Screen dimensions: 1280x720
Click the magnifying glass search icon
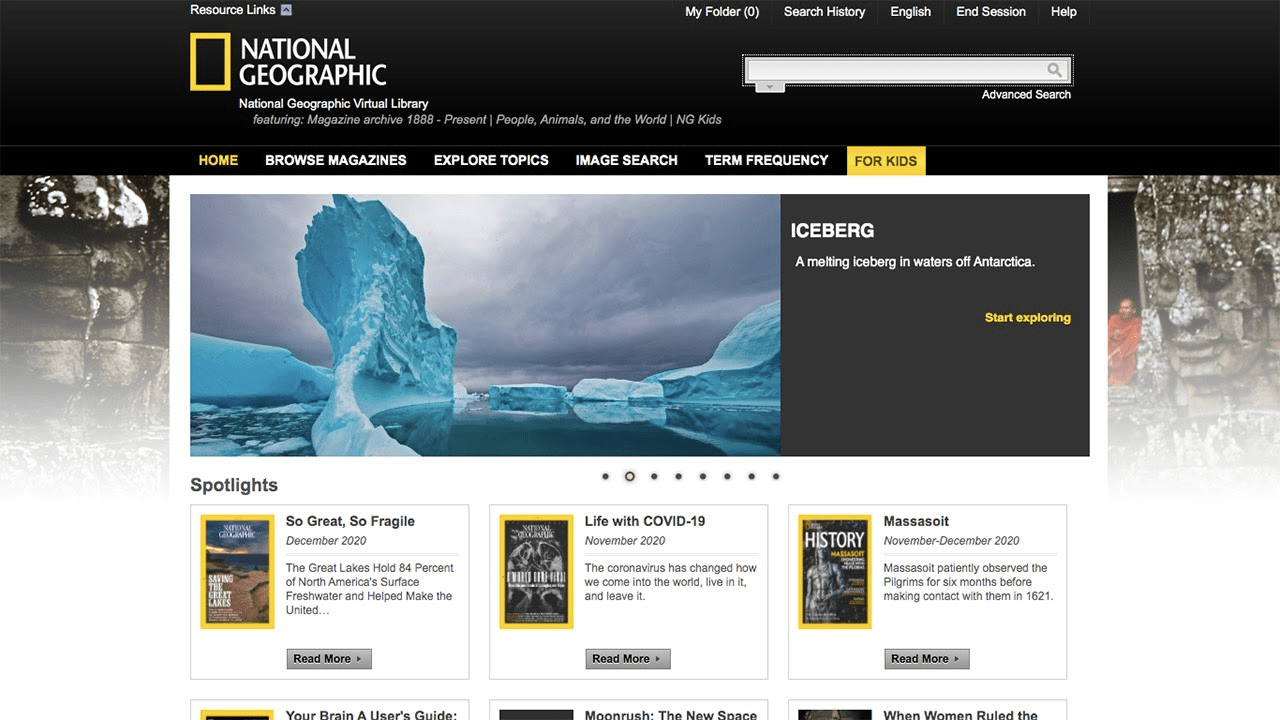tap(1054, 70)
